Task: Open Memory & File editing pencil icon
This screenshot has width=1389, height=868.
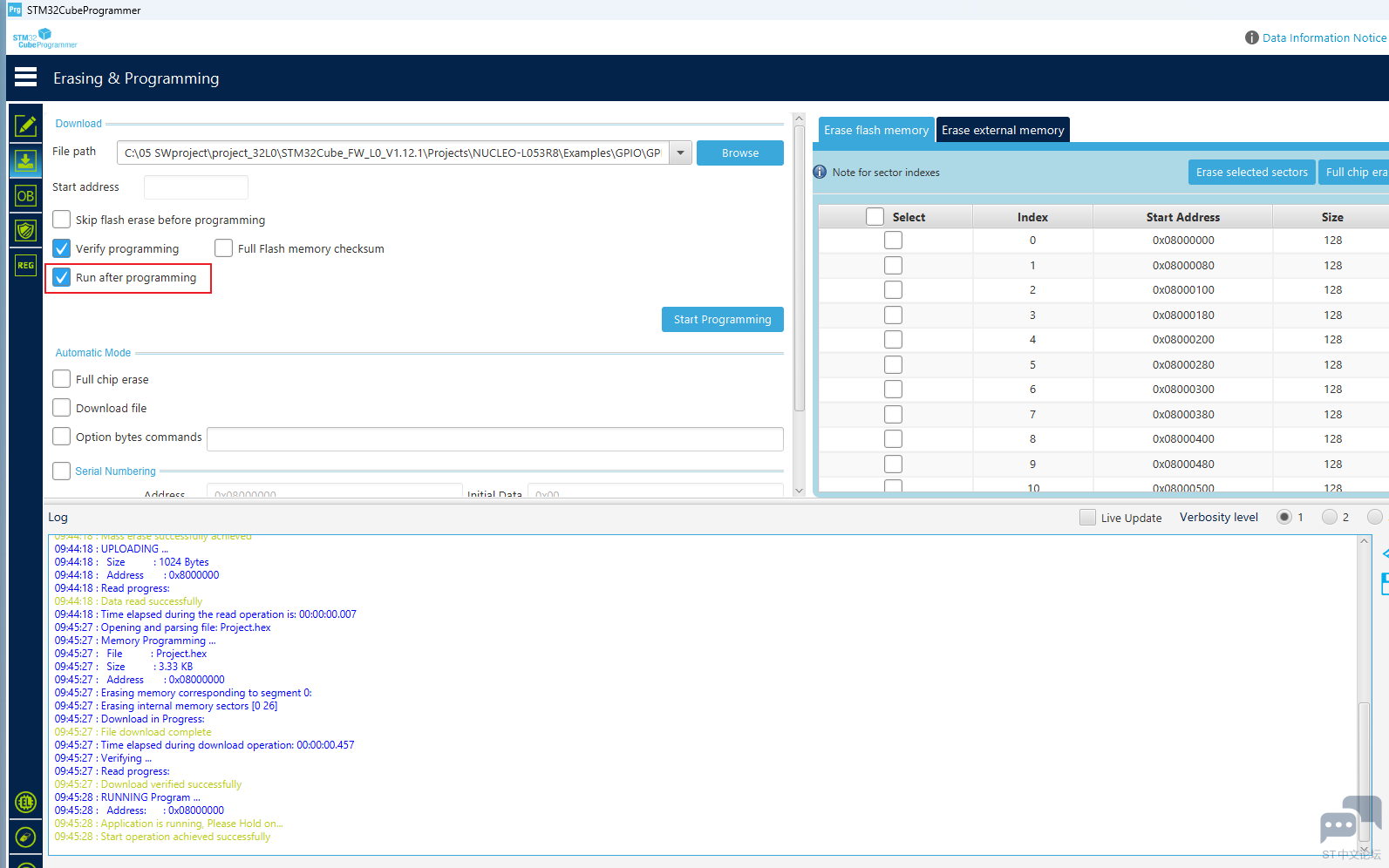Action: [x=26, y=125]
